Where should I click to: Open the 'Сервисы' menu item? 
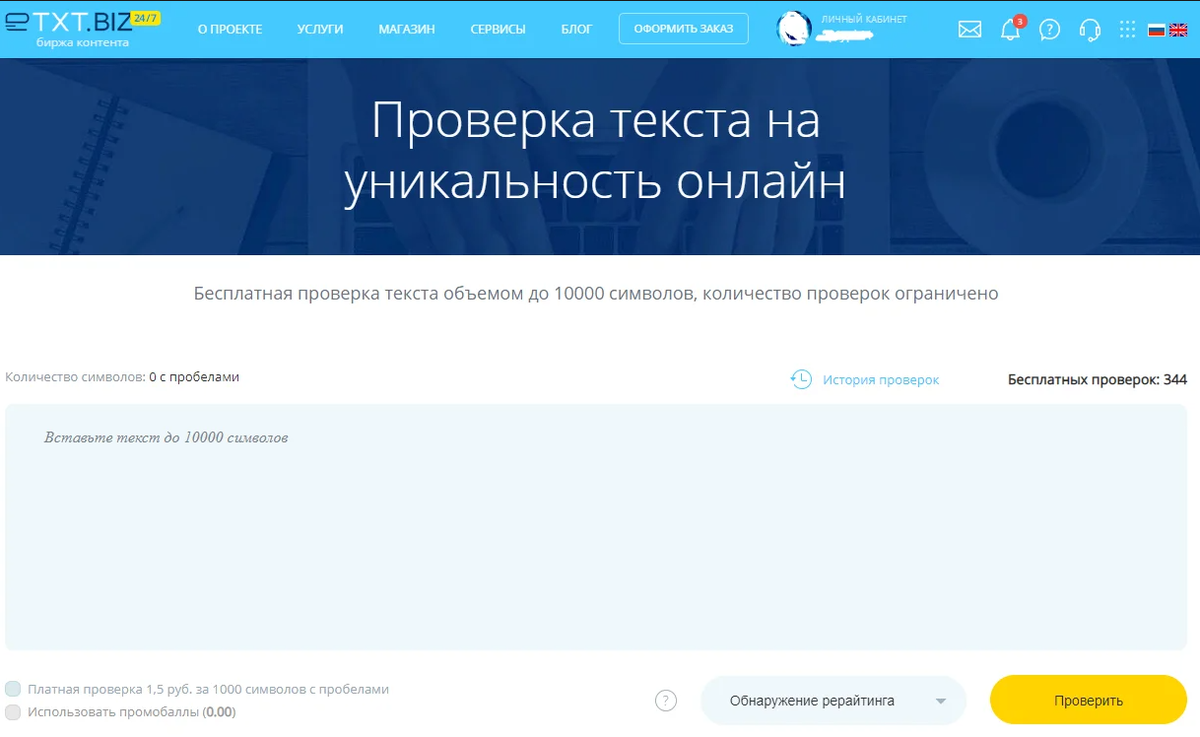(498, 29)
